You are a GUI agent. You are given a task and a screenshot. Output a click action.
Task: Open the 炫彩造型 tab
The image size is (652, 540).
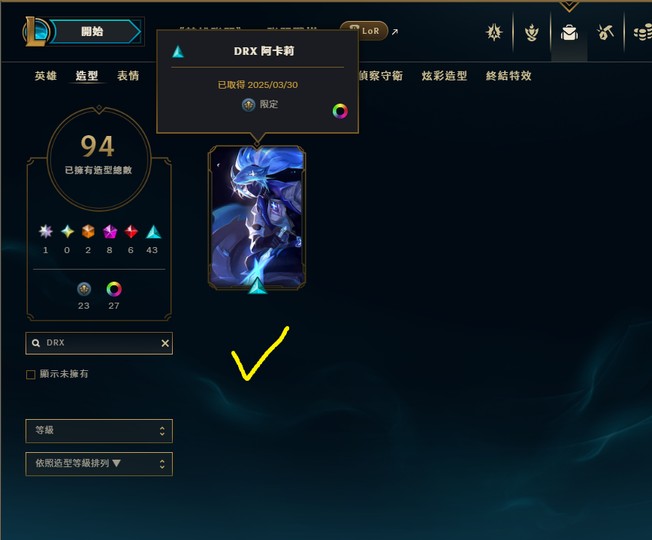point(445,76)
